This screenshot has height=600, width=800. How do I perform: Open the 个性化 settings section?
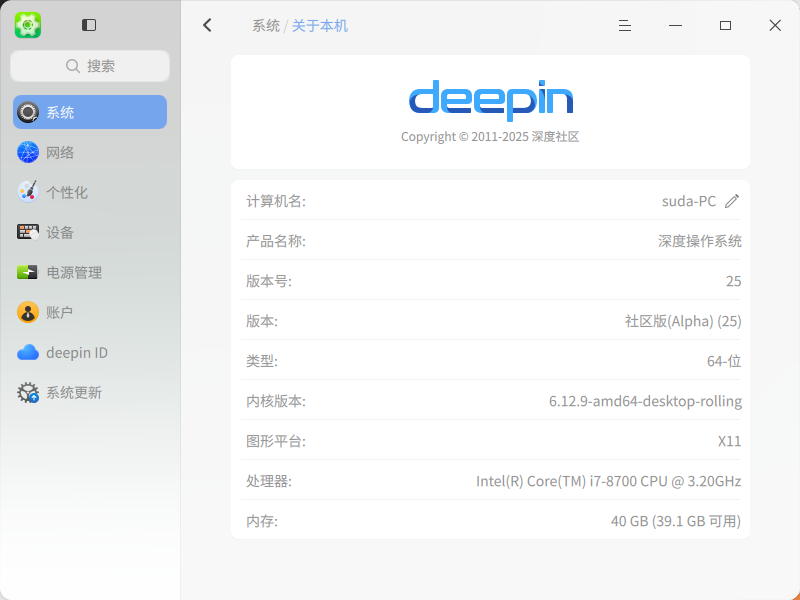[90, 192]
